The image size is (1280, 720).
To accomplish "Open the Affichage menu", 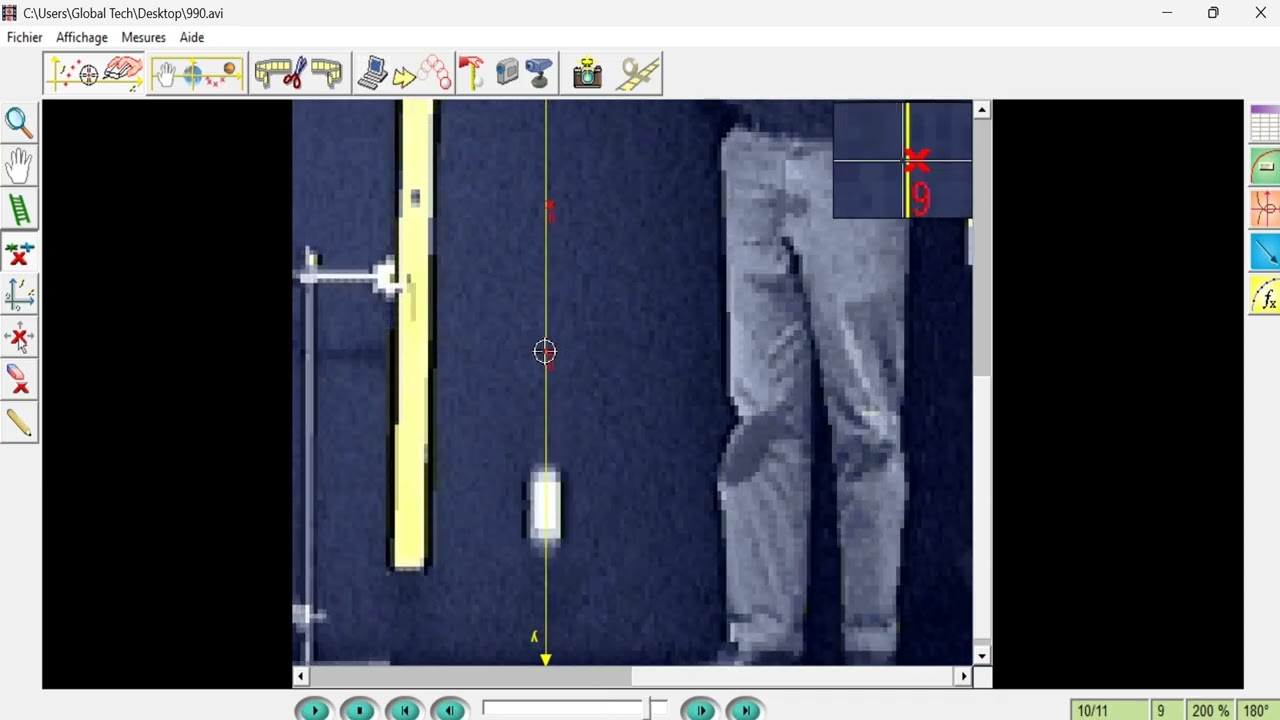I will pos(82,37).
